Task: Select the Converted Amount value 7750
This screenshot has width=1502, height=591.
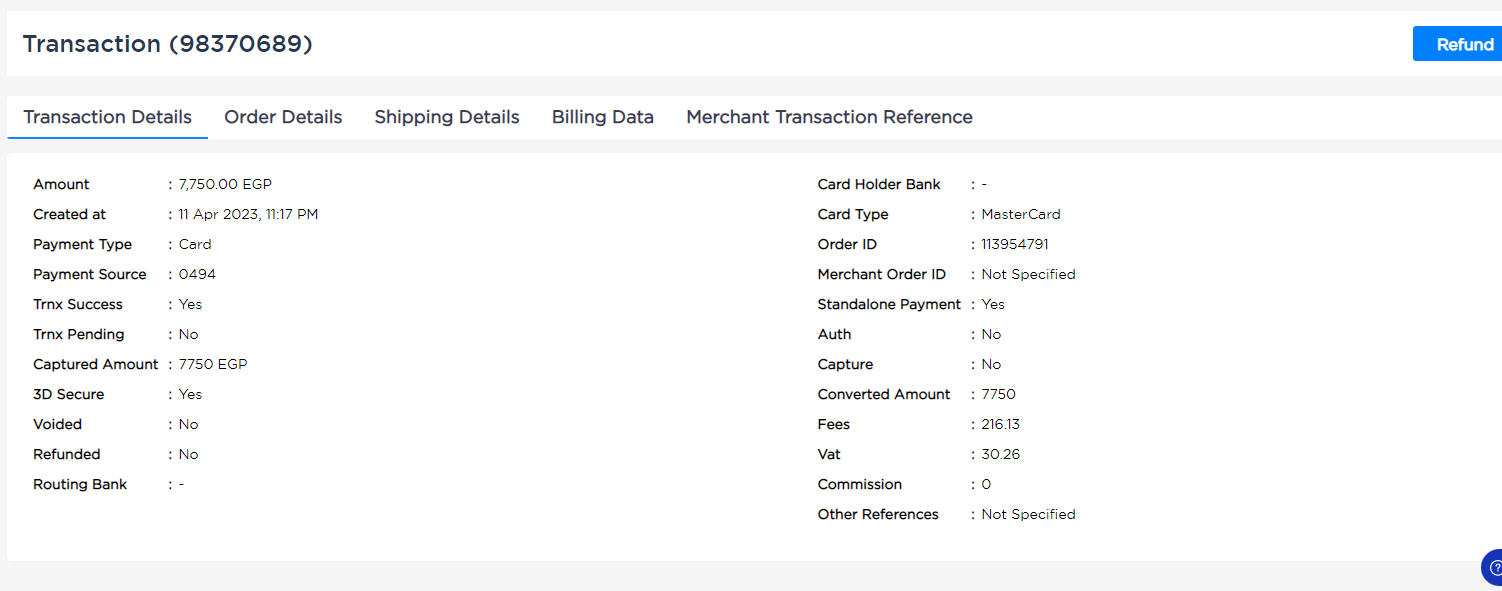Action: pyautogui.click(x=998, y=394)
